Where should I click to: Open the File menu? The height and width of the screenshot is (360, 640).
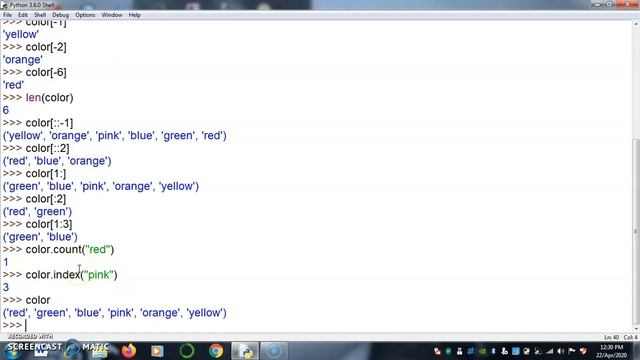(x=7, y=15)
